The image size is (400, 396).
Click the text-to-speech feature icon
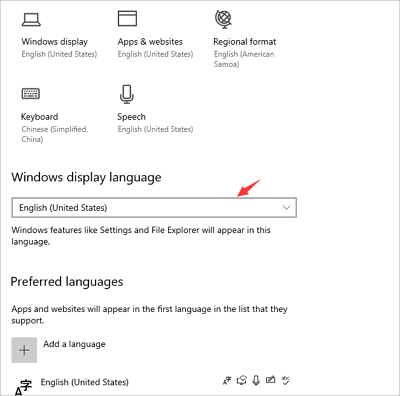coord(242,380)
